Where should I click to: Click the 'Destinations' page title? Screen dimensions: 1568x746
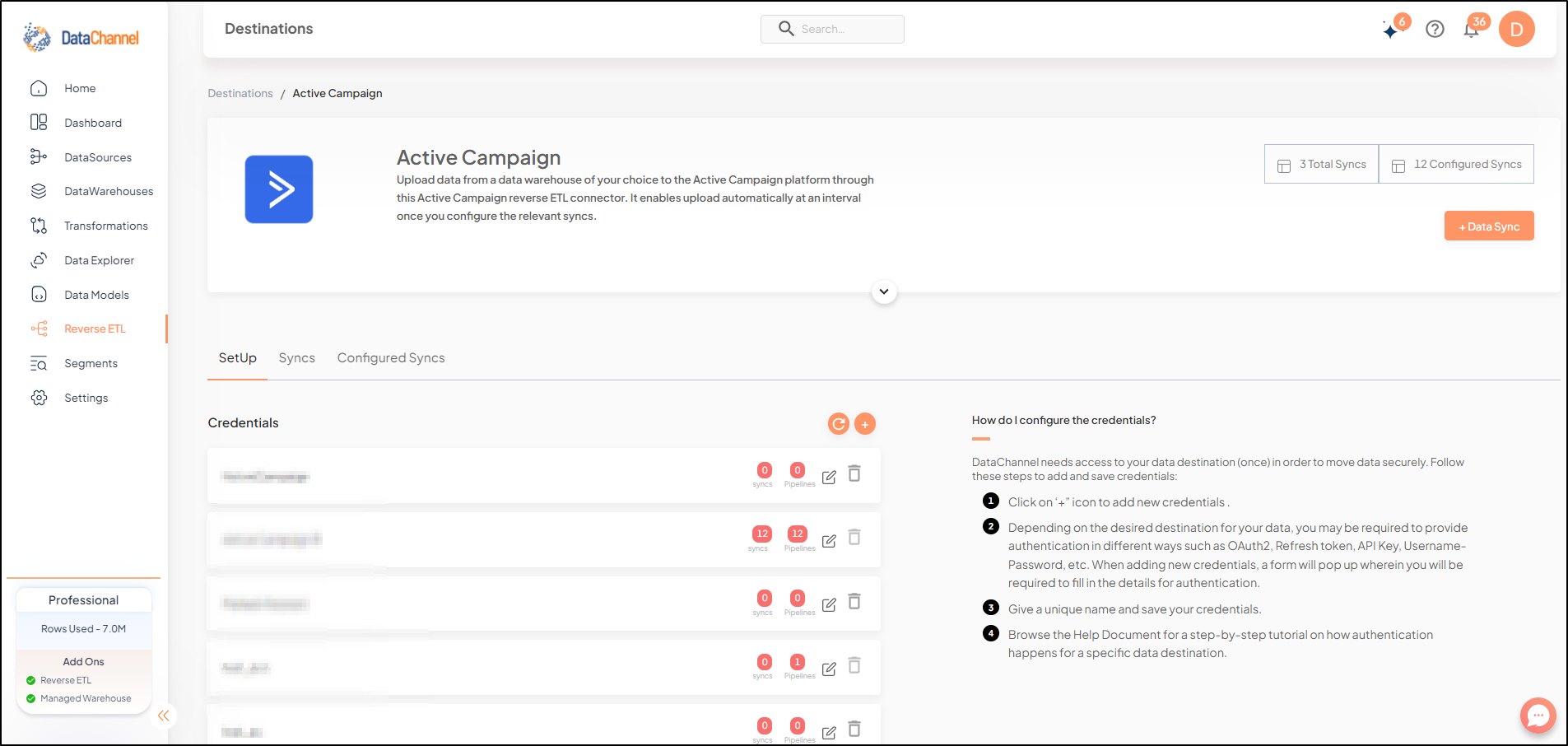click(x=269, y=29)
